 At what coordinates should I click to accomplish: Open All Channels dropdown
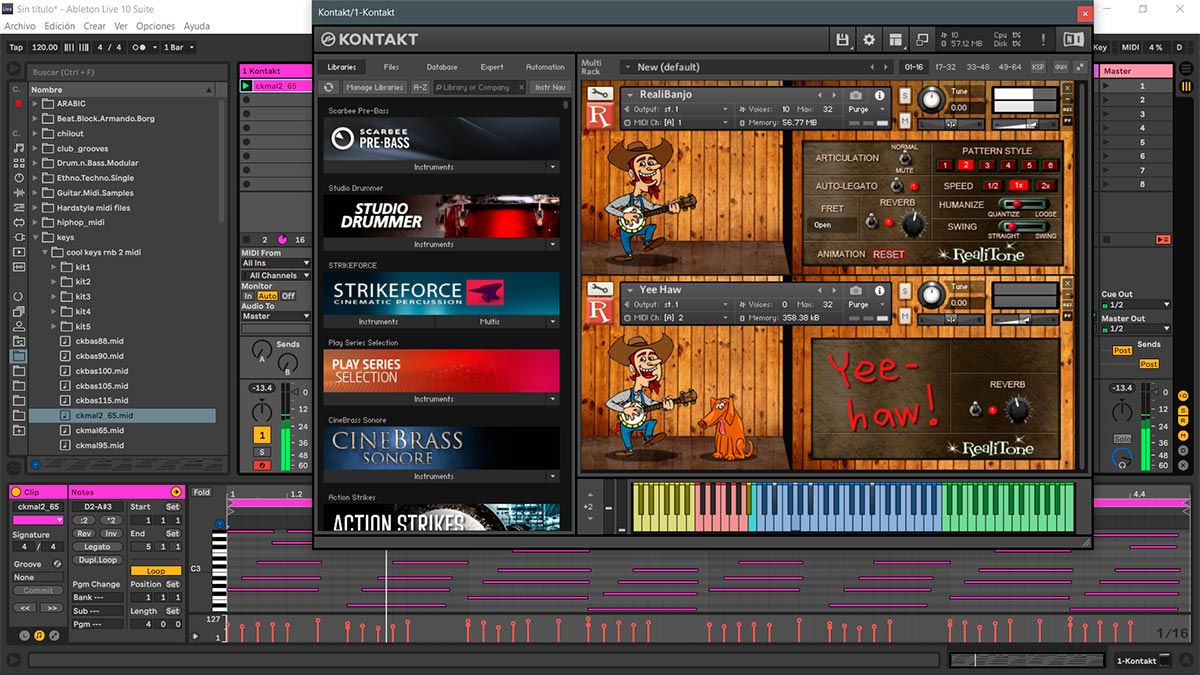pos(276,275)
